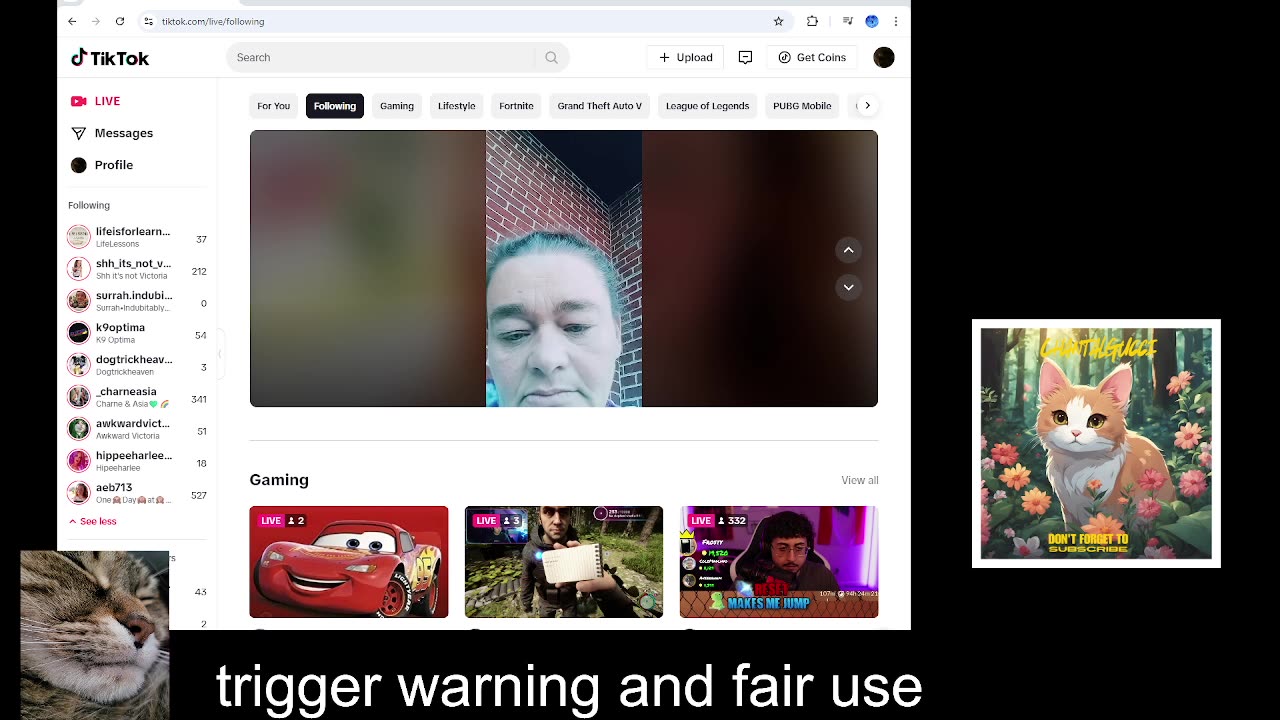Reload the TikTok page
Image resolution: width=1280 pixels, height=720 pixels.
coord(120,21)
